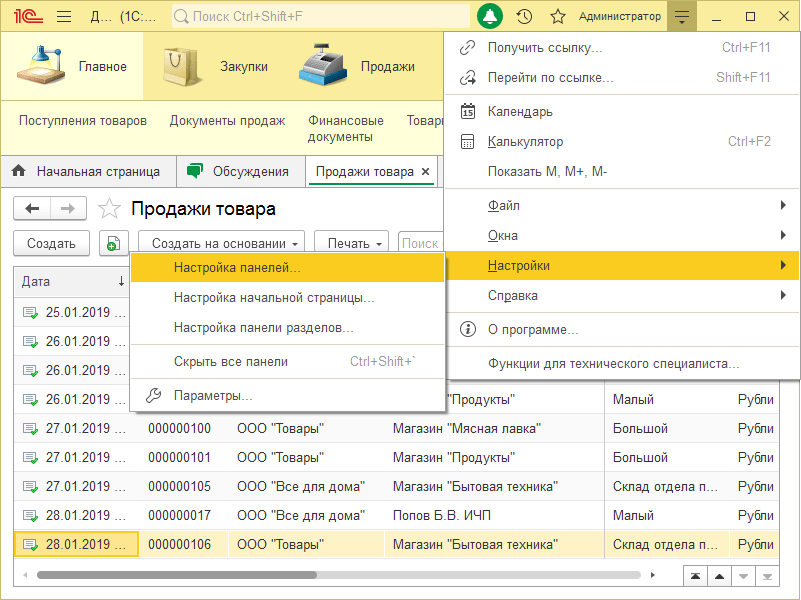Open the Продажи section
The width and height of the screenshot is (801, 600).
click(x=357, y=66)
